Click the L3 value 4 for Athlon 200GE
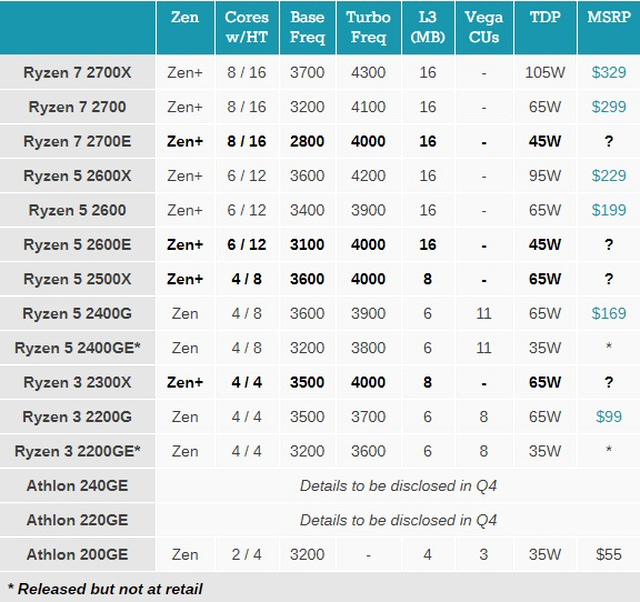This screenshot has height=602, width=640. (x=428, y=555)
